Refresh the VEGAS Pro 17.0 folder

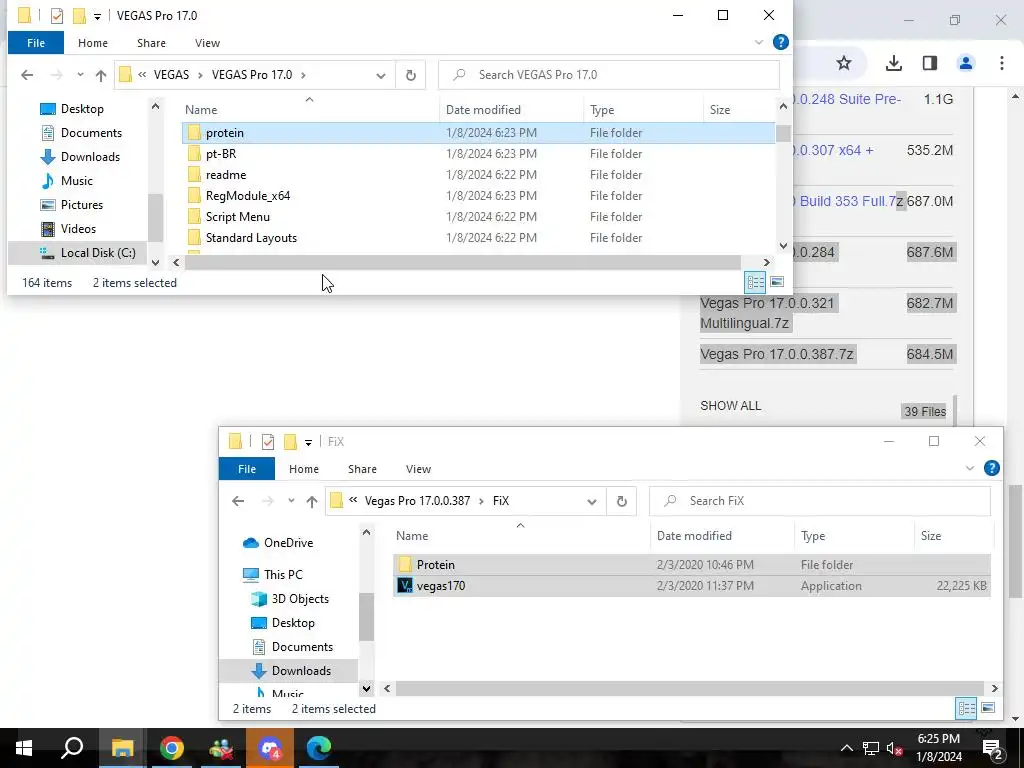(x=410, y=75)
